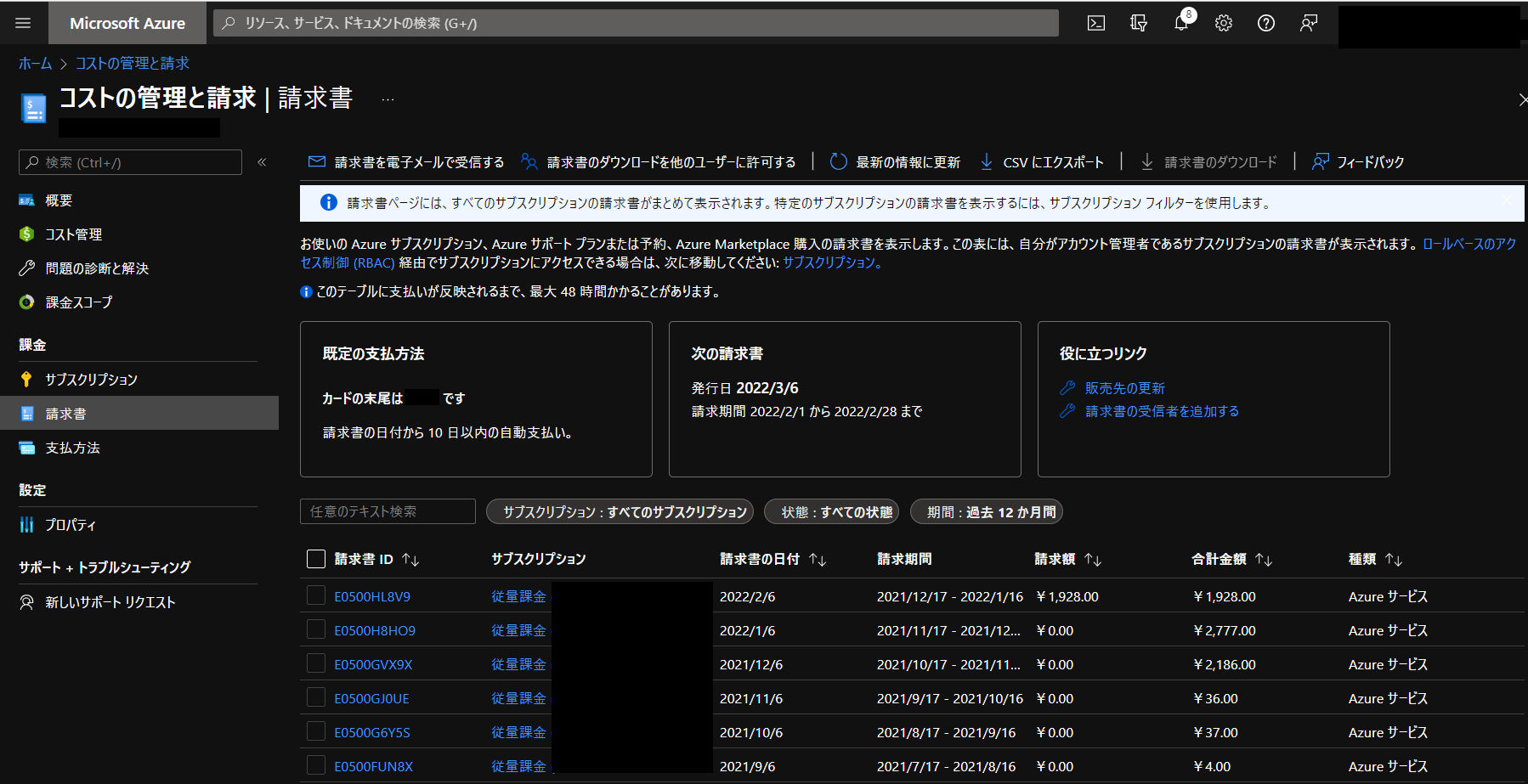Tick the checkbox for invoice E0500HL8V9

(316, 596)
